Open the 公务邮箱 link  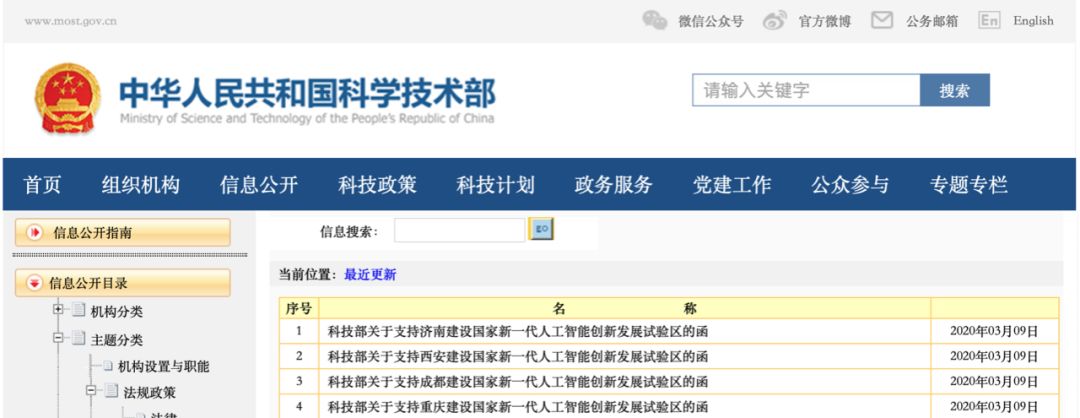click(x=932, y=21)
